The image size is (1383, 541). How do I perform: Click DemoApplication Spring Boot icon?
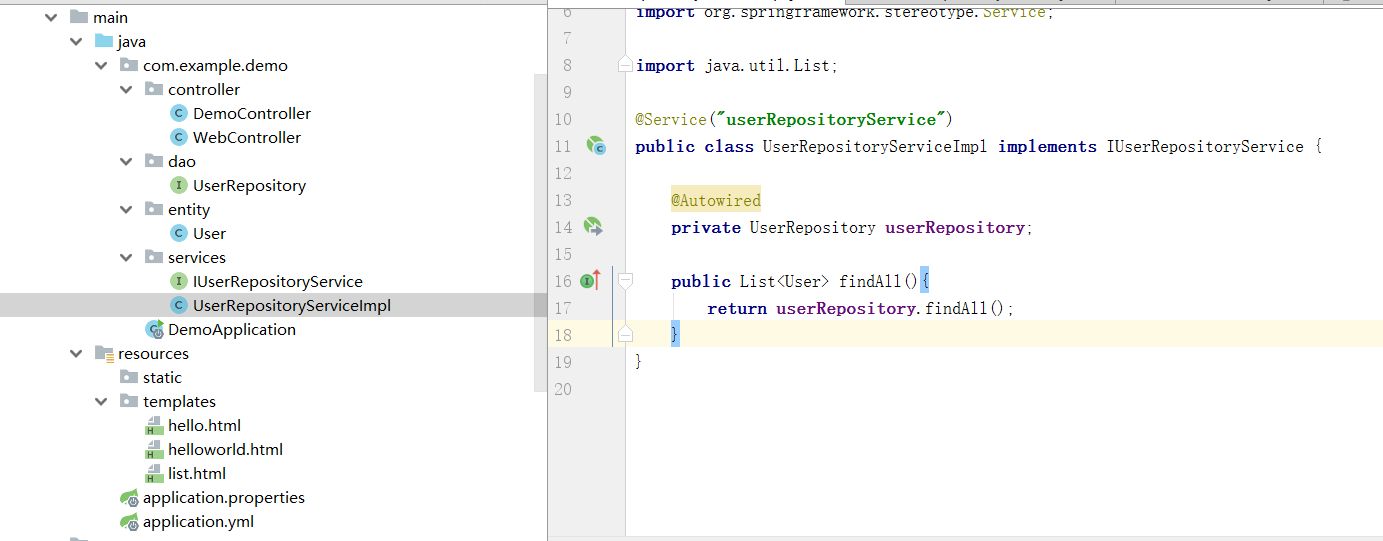(154, 329)
